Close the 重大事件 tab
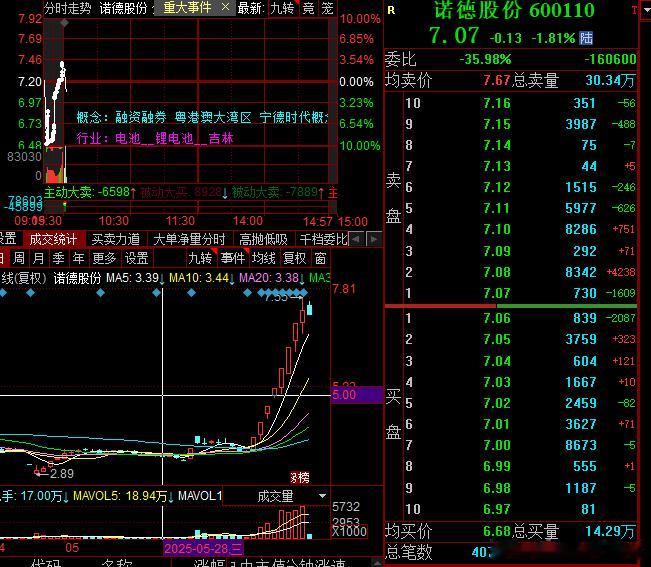 (x=225, y=7)
